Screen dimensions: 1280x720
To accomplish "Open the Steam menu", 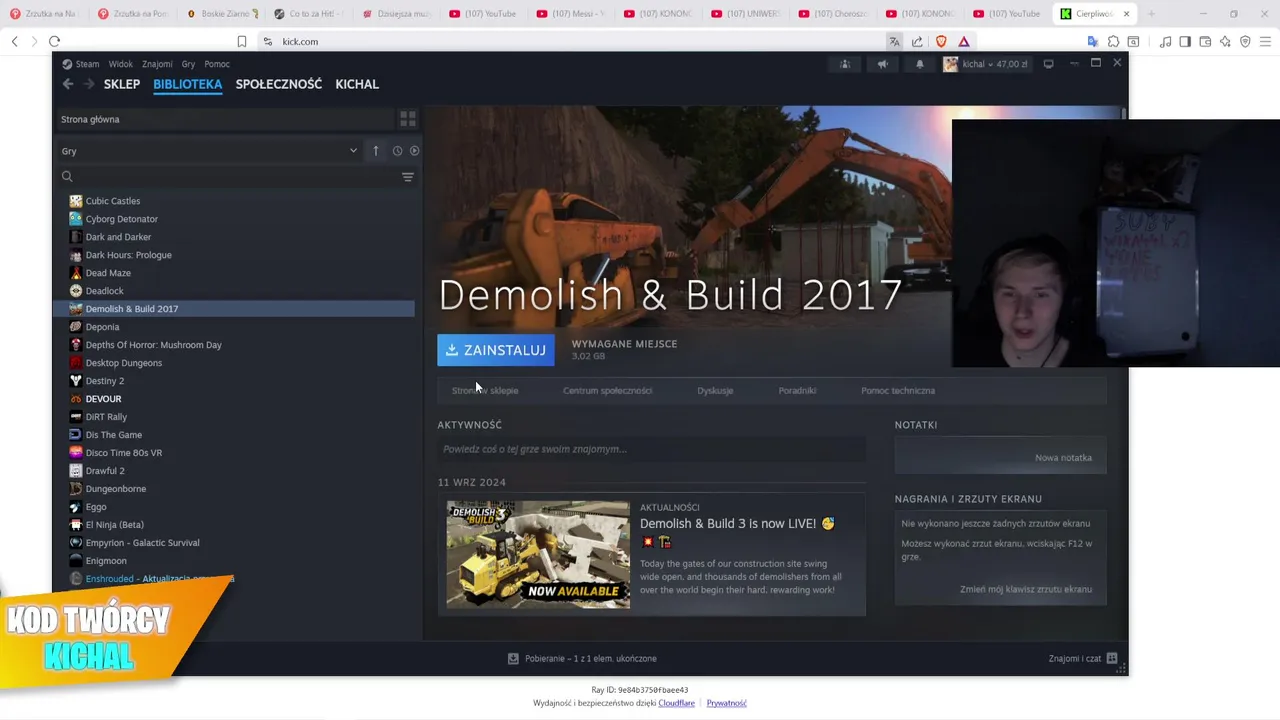I will point(81,64).
